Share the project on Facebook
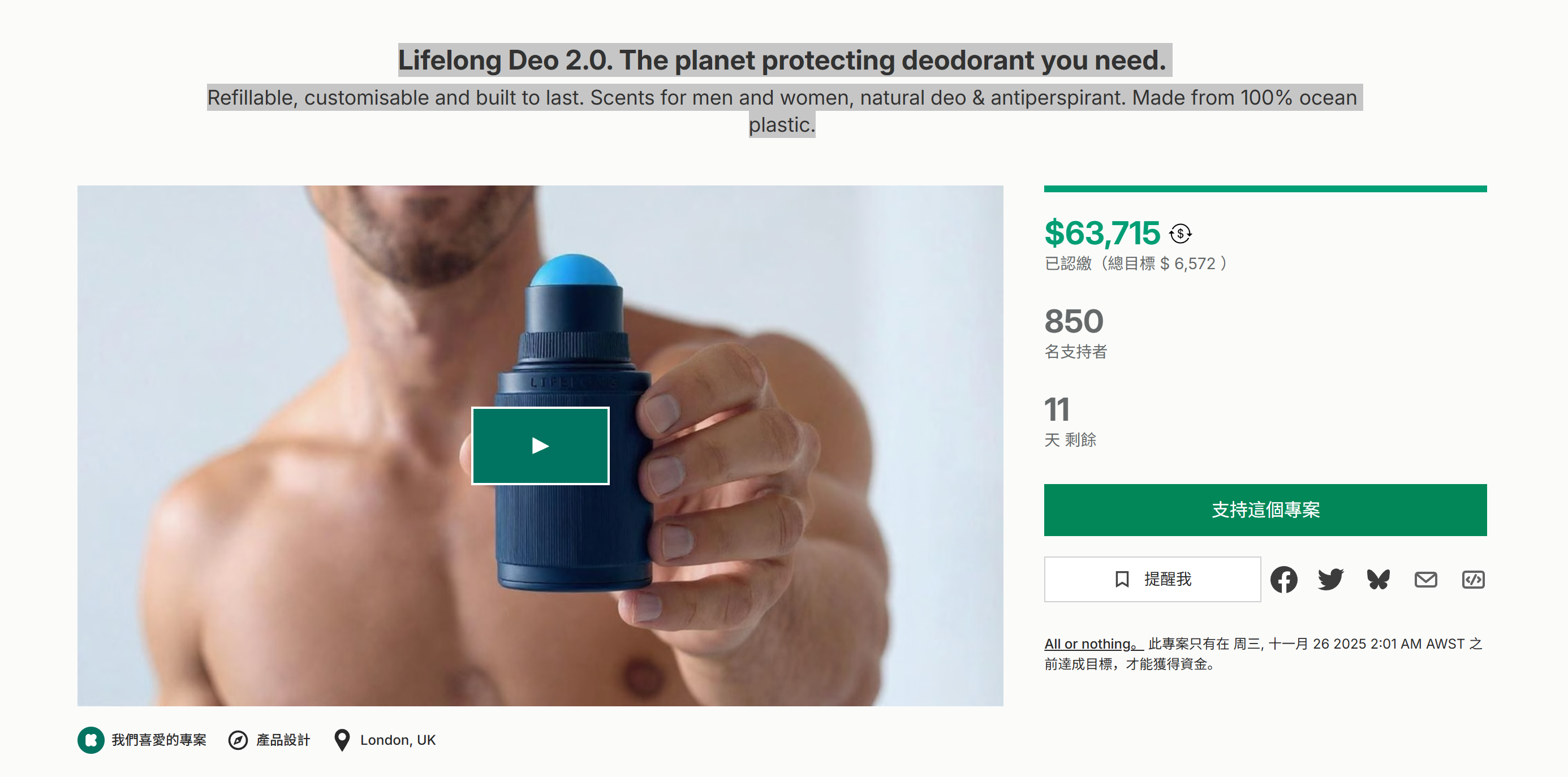1568x777 pixels. click(1283, 579)
